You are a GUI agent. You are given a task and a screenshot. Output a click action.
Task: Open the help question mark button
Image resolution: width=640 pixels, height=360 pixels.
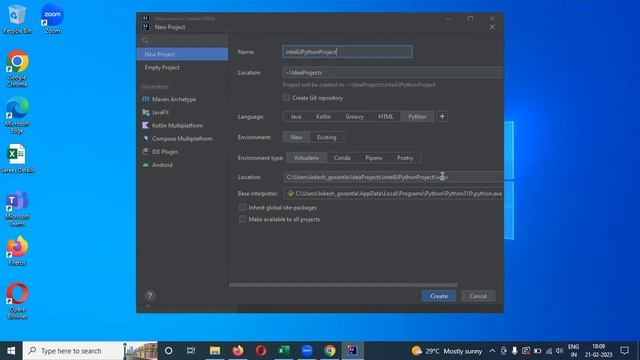150,295
